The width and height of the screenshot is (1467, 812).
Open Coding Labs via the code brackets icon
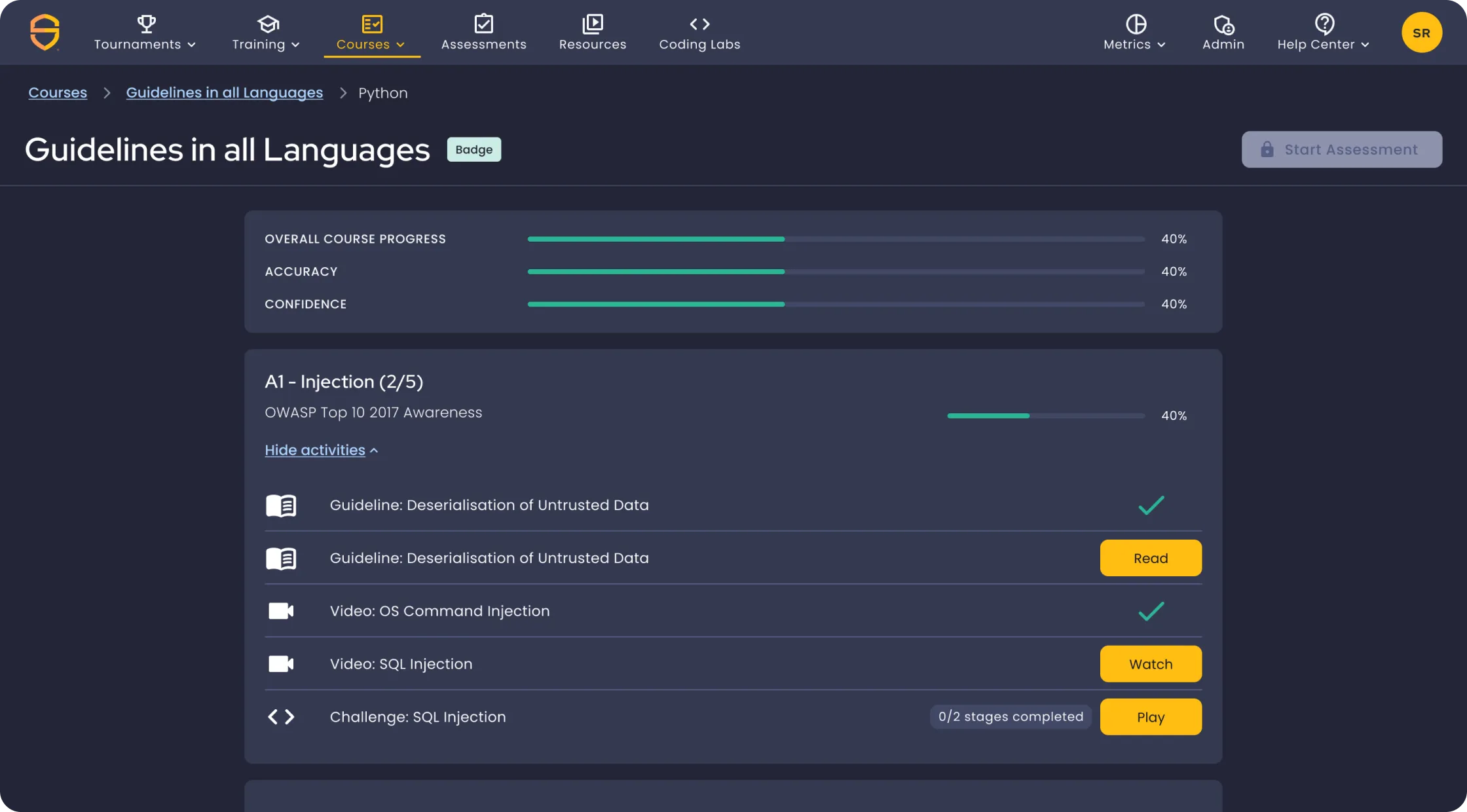tap(699, 24)
